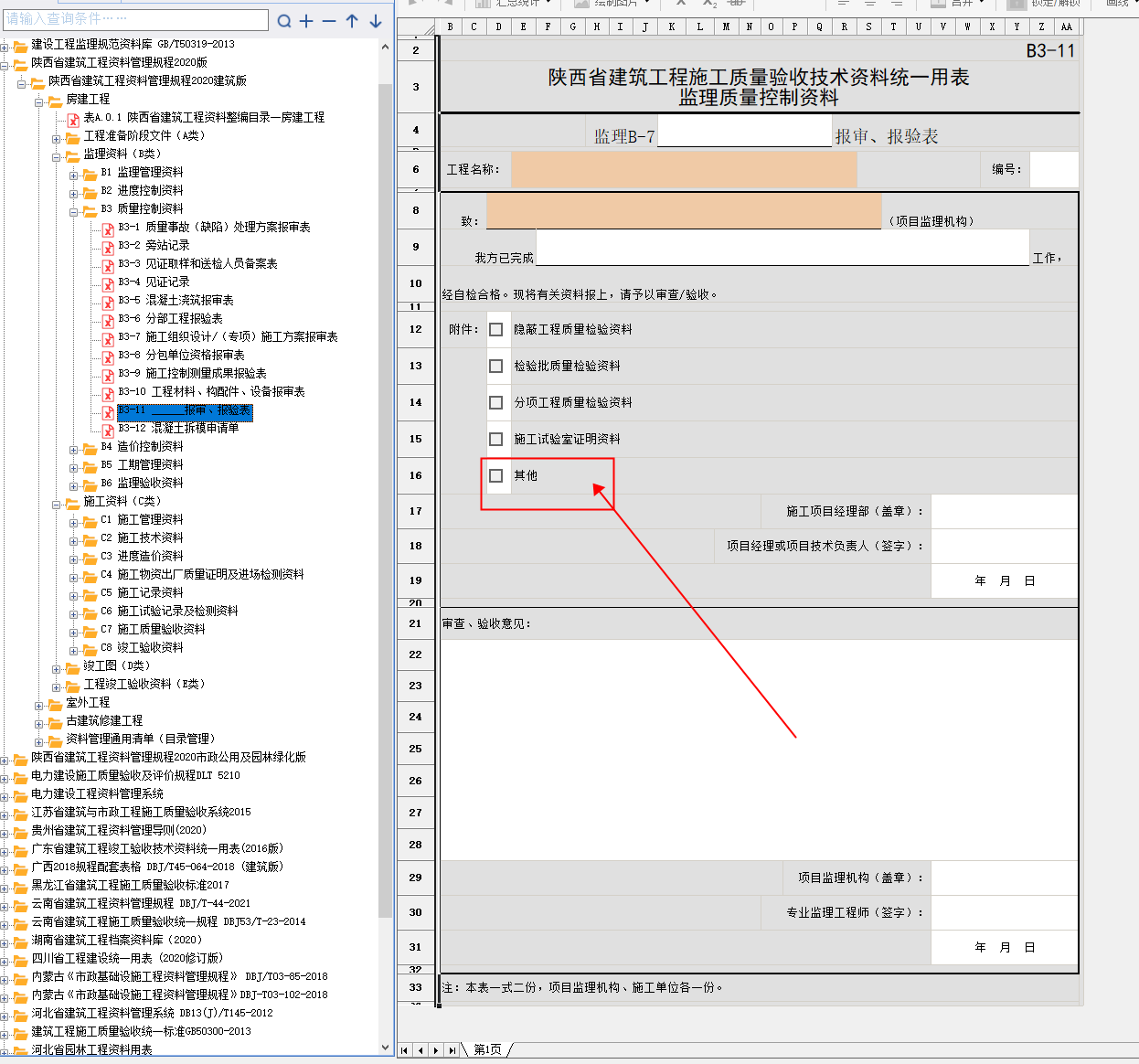The image size is (1139, 1064).
Task: Check the 隐蔽工程质量检验资料 checkbox
Action: [496, 329]
